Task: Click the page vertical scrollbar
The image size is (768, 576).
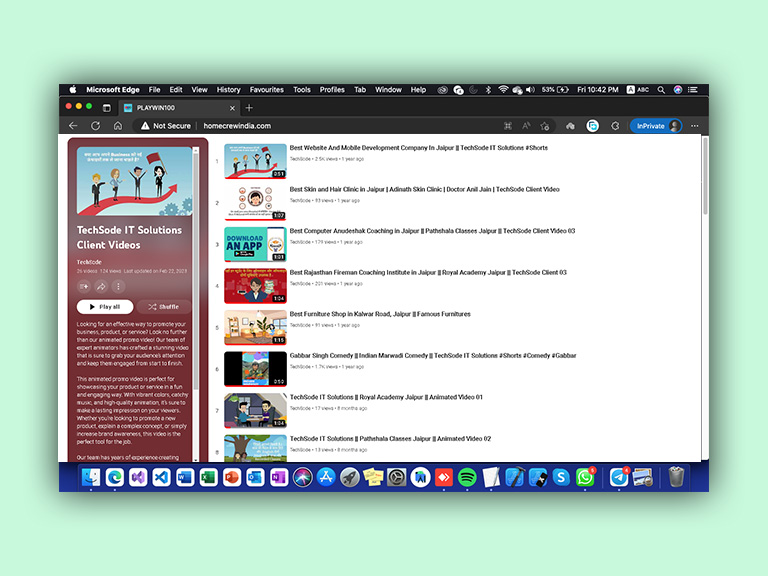Action: (705, 176)
